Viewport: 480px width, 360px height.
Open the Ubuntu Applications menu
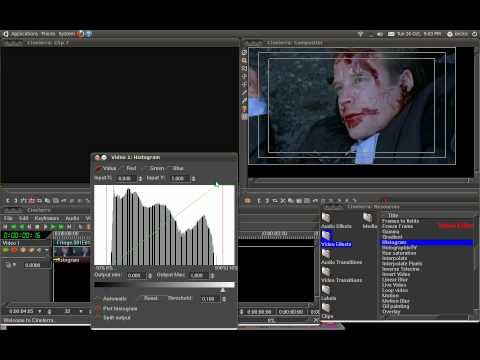(x=24, y=34)
